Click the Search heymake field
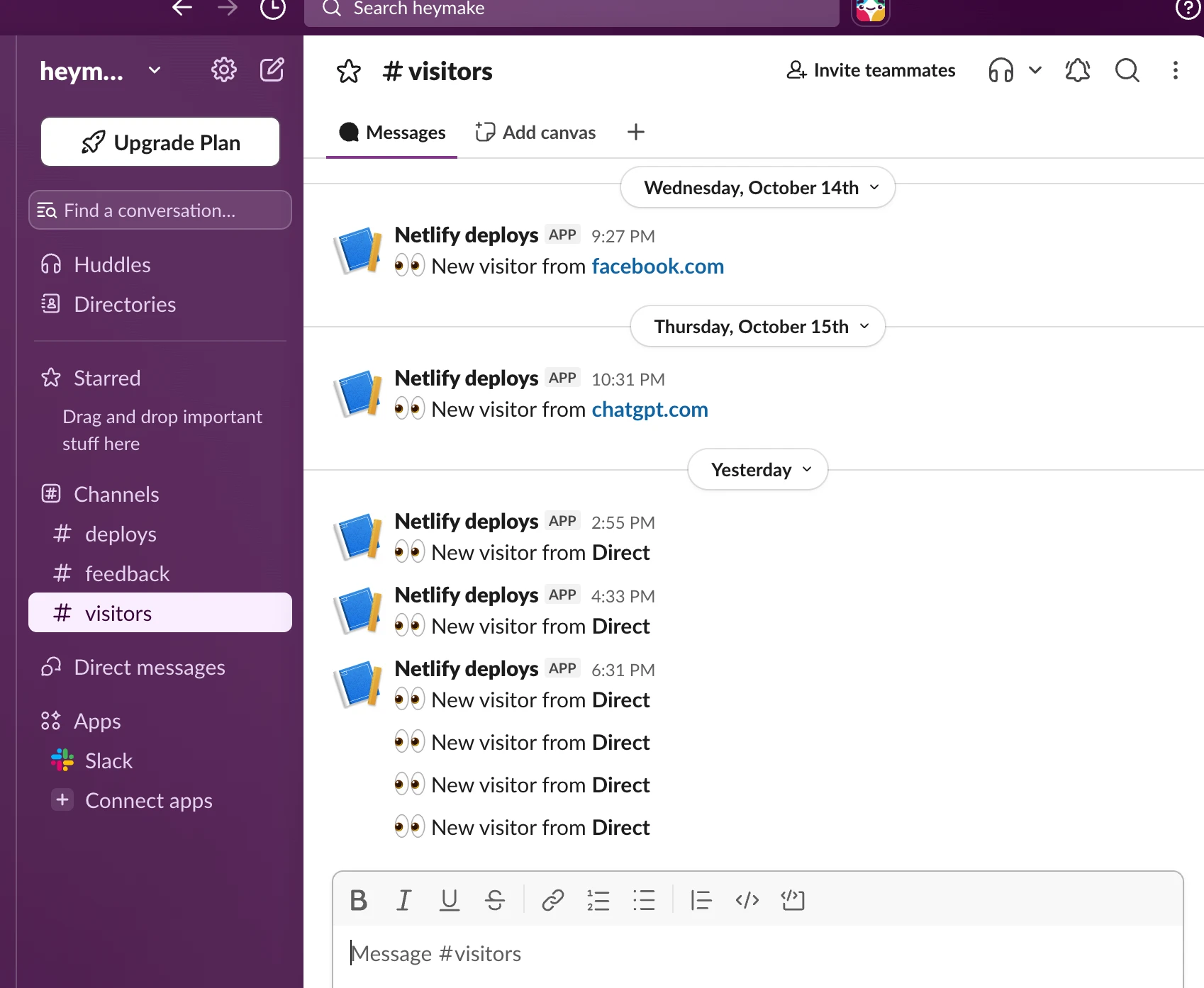Screen dimensions: 1204x988 click(x=572, y=10)
